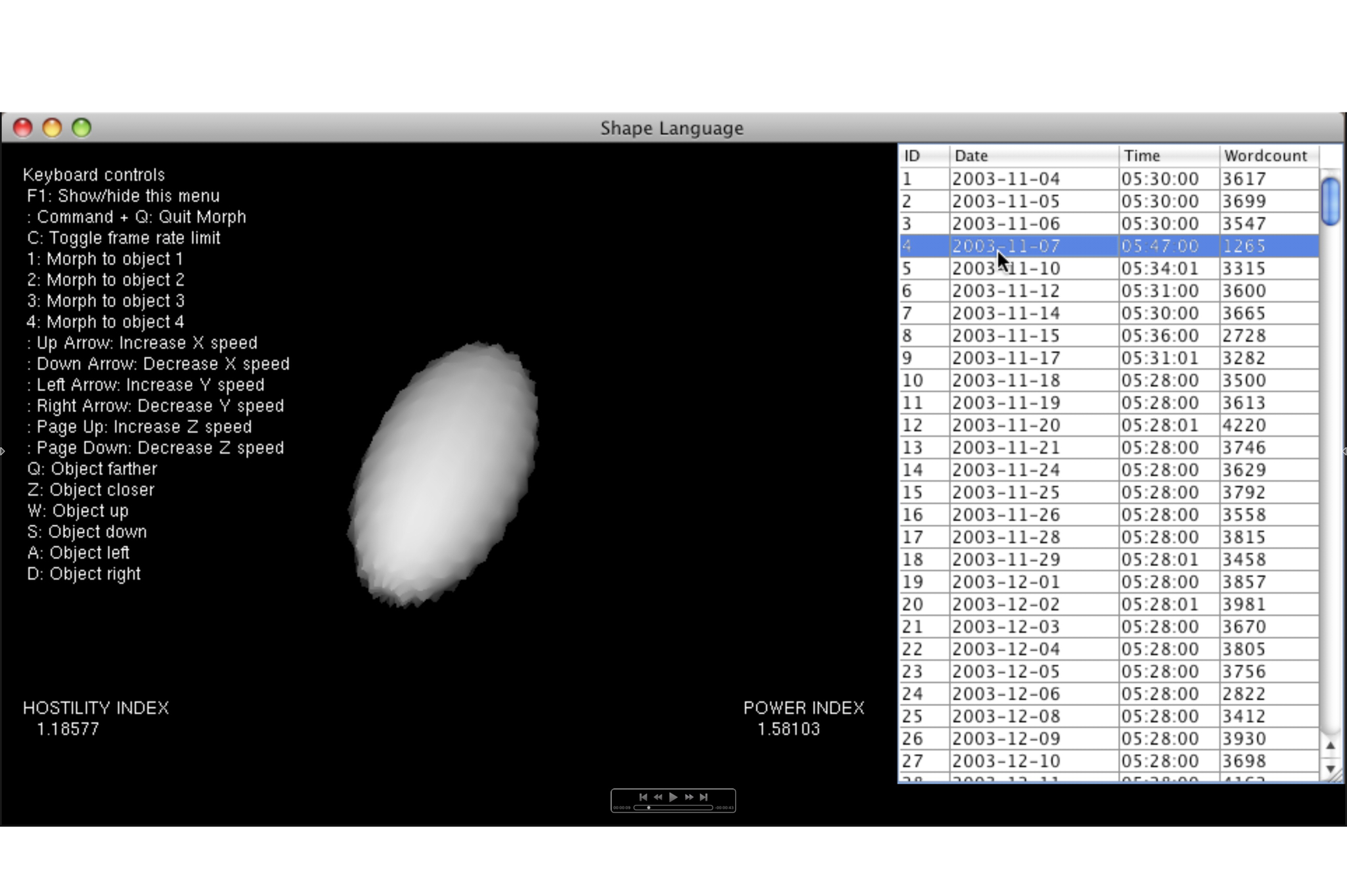Viewport: 1347px width, 896px height.
Task: Click the fast-forward playback icon
Action: pyautogui.click(x=689, y=797)
